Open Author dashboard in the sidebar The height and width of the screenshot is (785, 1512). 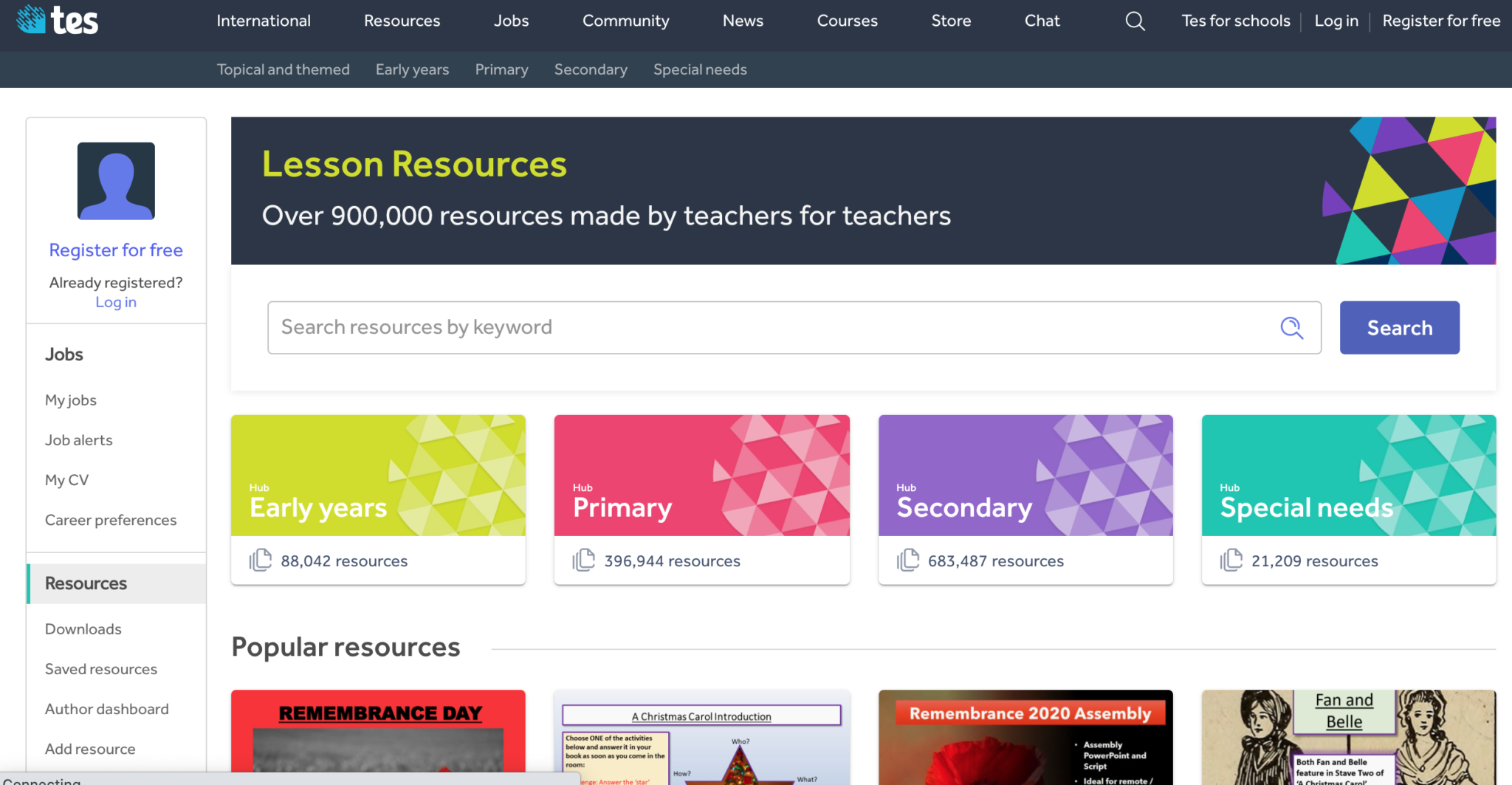(107, 709)
